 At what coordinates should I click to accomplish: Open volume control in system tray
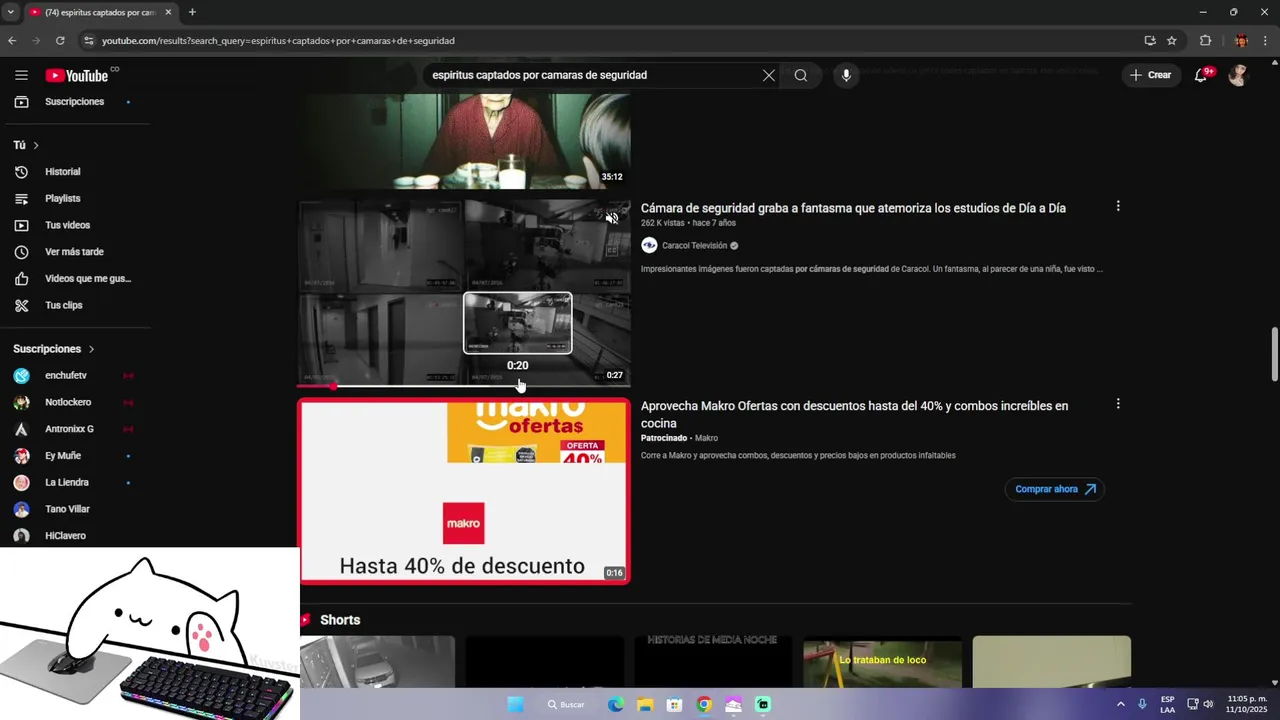[1208, 704]
